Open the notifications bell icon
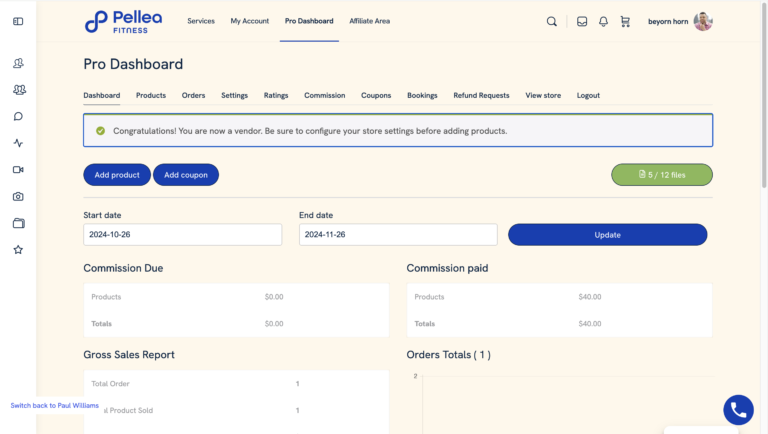The image size is (768, 434). click(x=603, y=22)
